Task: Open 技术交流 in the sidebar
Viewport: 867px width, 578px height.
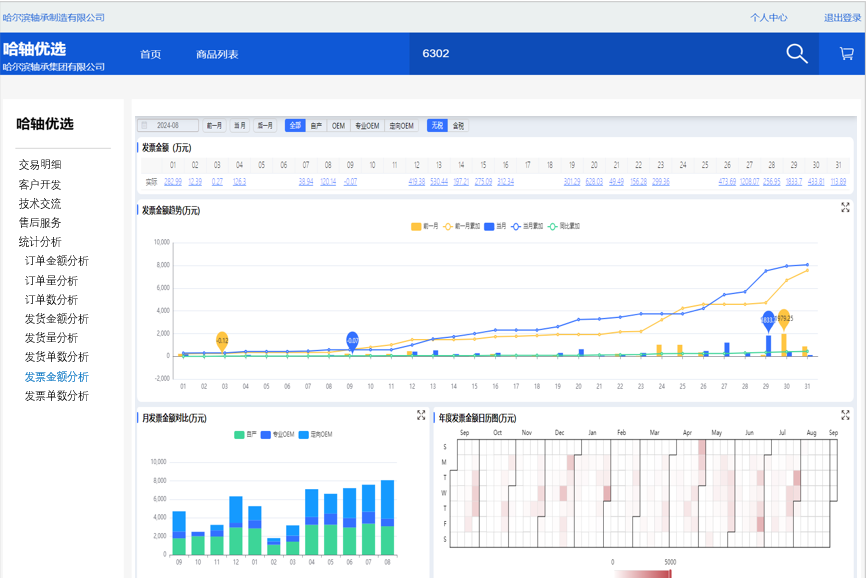Action: coord(40,204)
